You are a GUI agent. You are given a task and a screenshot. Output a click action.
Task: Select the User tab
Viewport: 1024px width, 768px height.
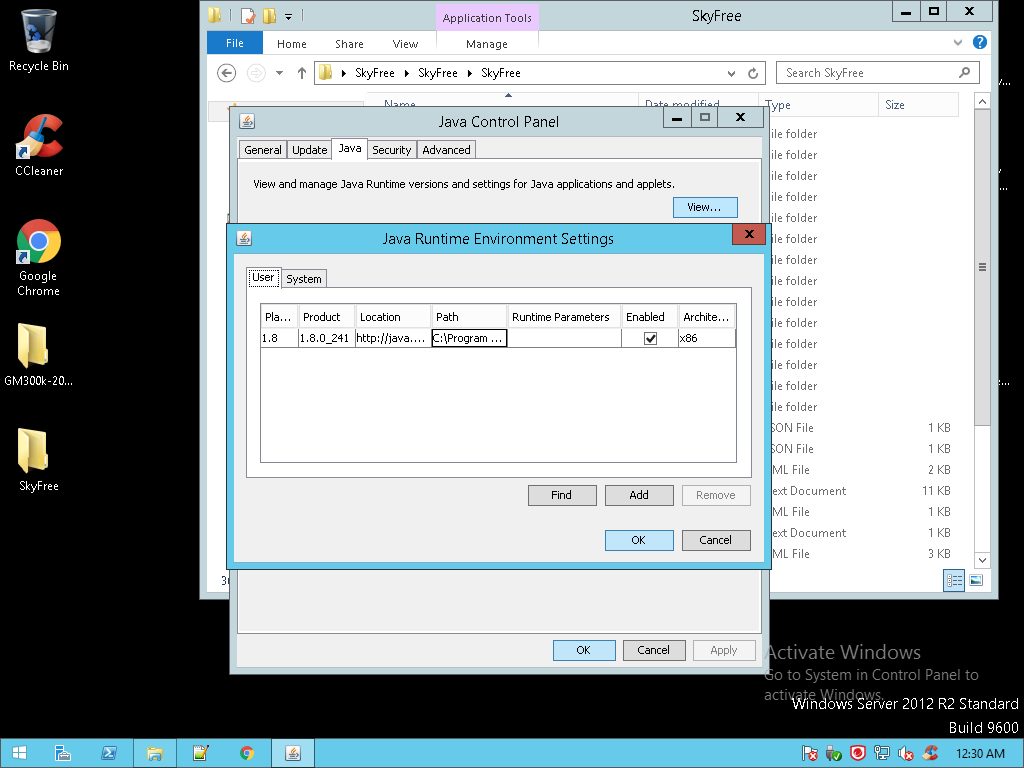pos(263,278)
